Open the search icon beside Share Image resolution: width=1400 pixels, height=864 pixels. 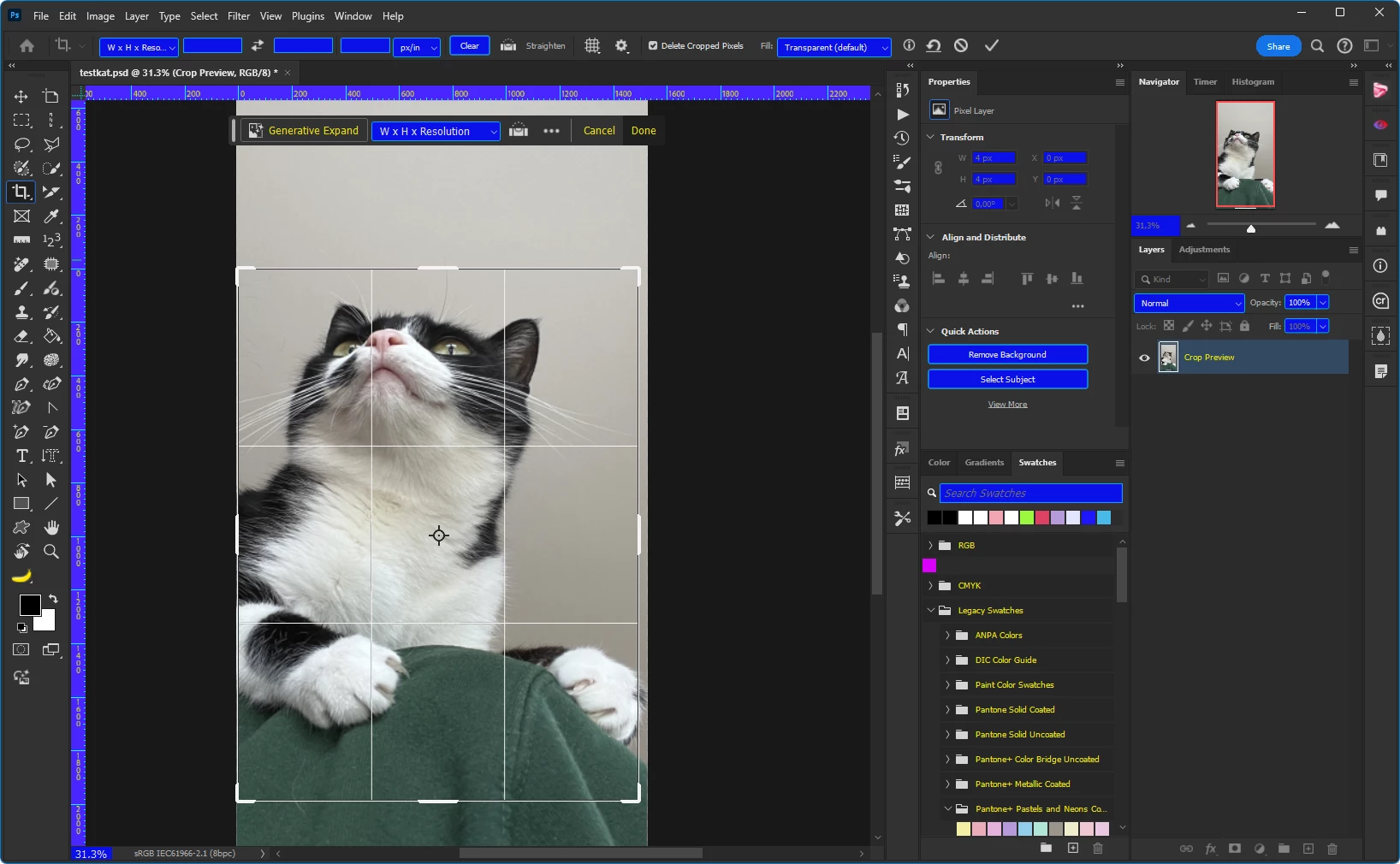coord(1318,46)
